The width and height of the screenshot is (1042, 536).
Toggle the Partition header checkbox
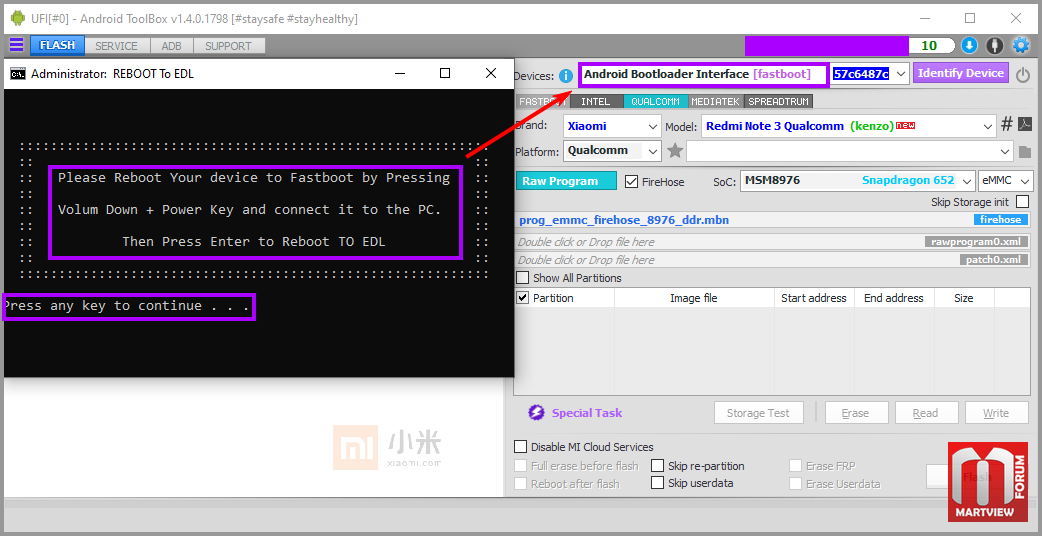pyautogui.click(x=523, y=298)
